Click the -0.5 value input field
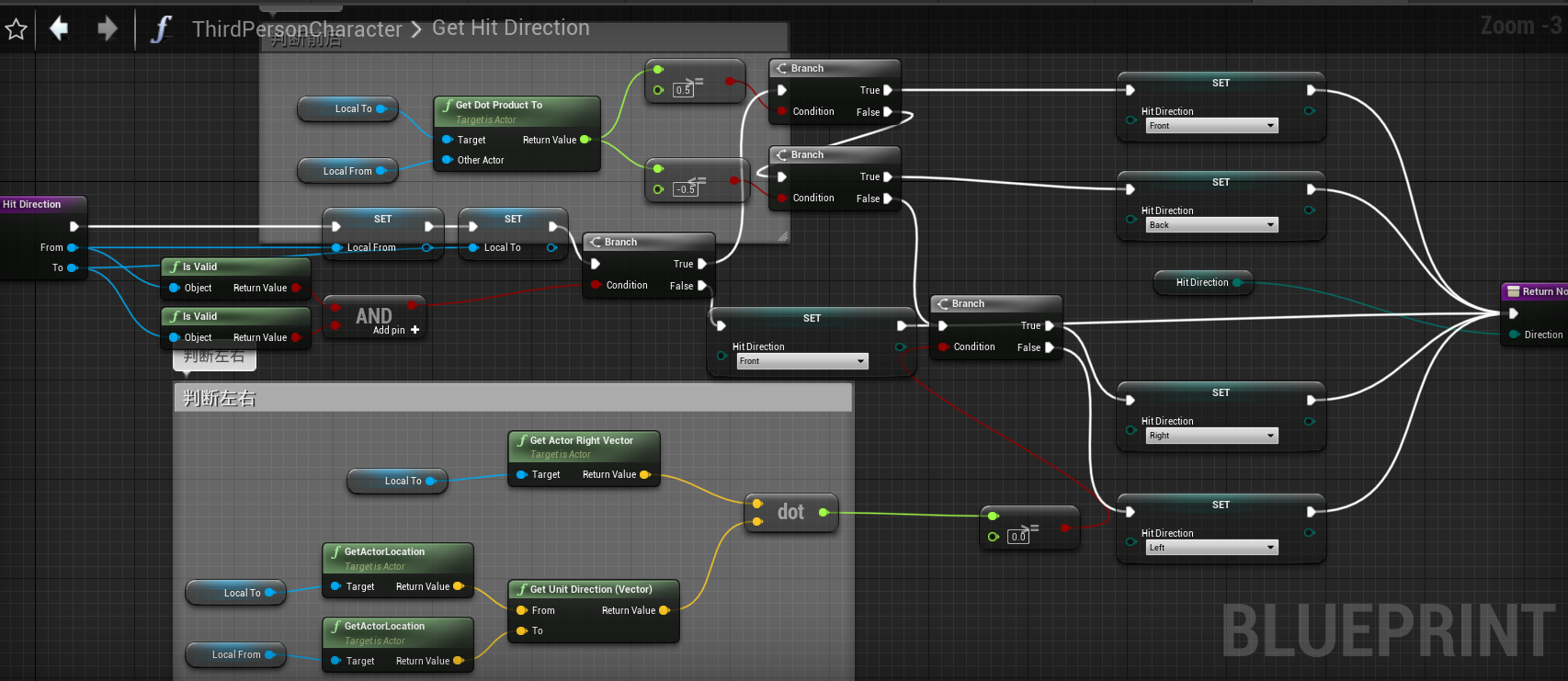Viewport: 1568px width, 681px height. pos(686,189)
